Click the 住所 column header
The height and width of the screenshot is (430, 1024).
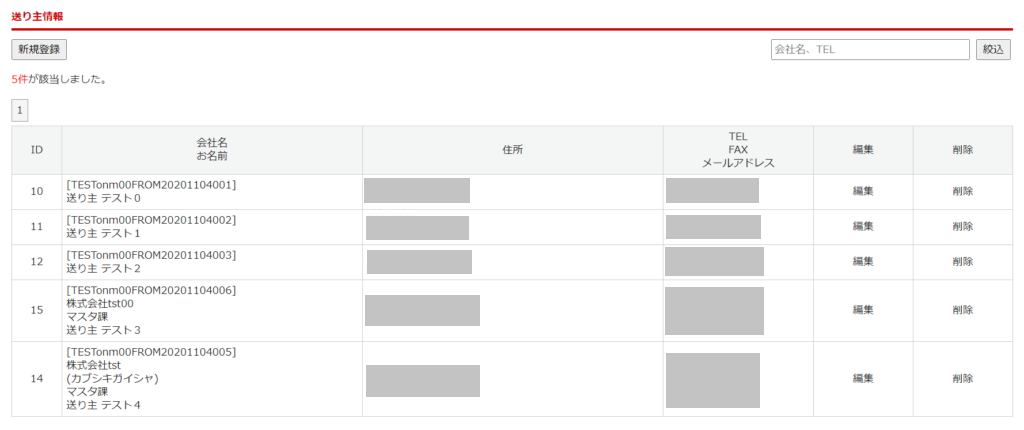(512, 150)
